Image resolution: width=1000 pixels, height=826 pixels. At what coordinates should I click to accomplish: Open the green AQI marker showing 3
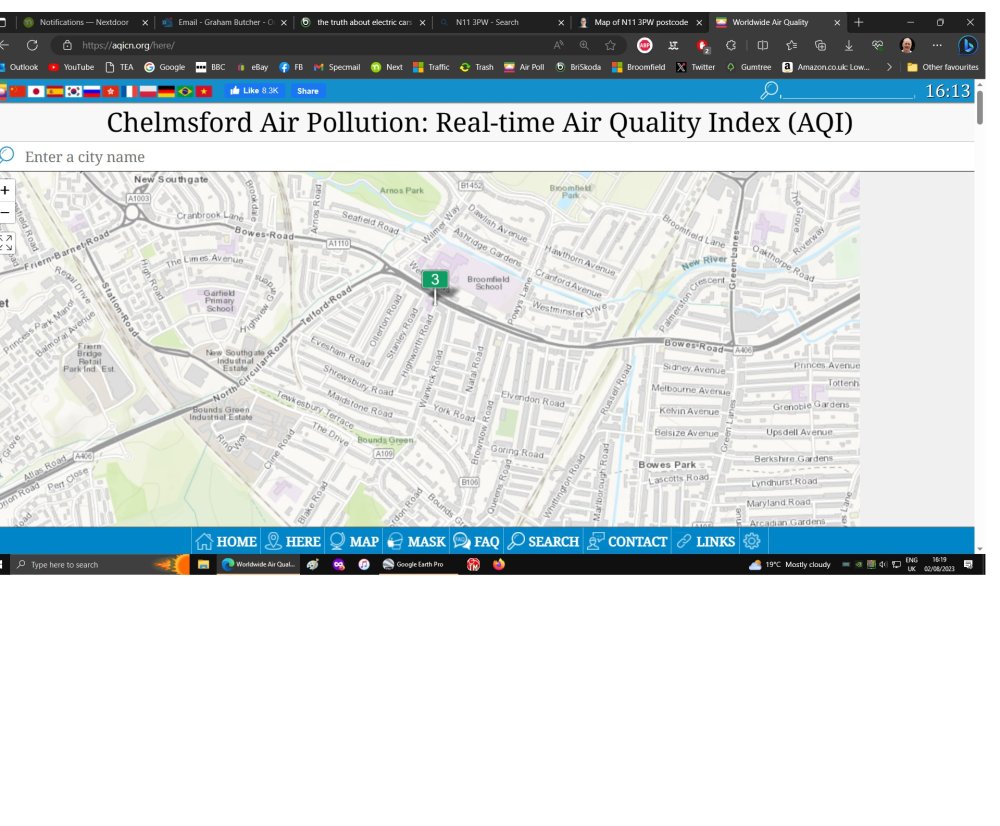[x=435, y=279]
